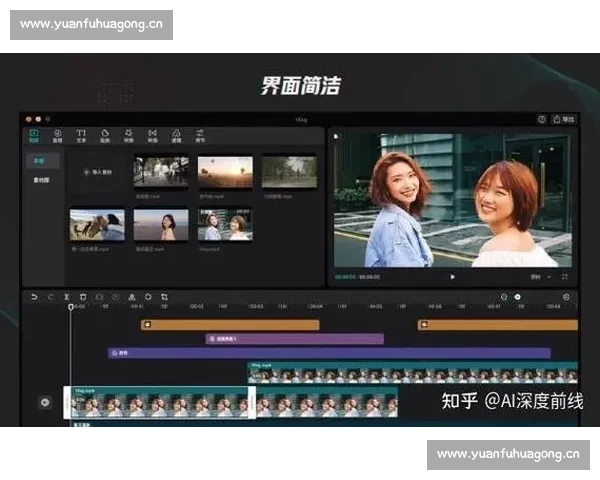Click the timeline zoom-out icon

(504, 297)
